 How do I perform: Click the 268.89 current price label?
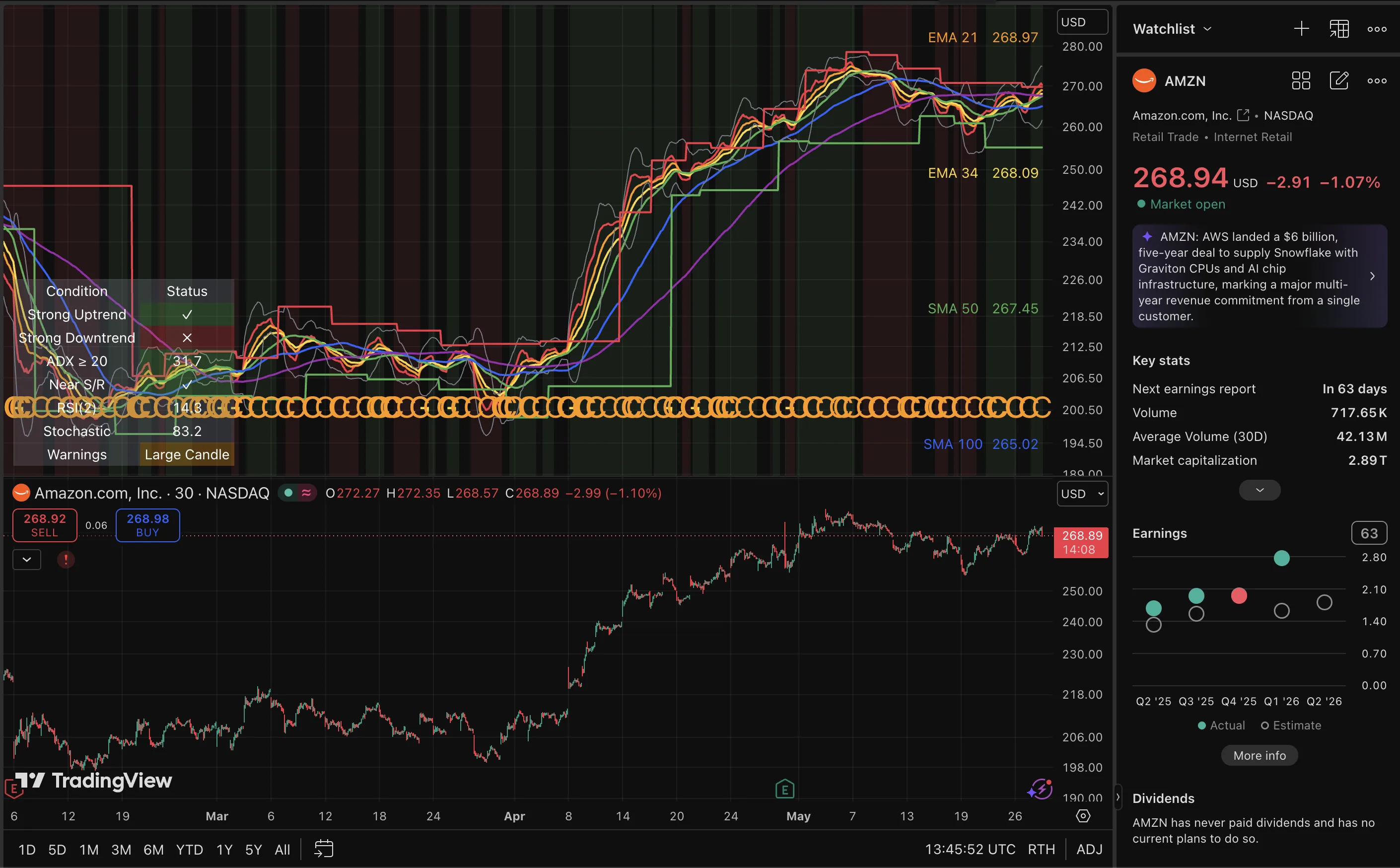[1081, 542]
